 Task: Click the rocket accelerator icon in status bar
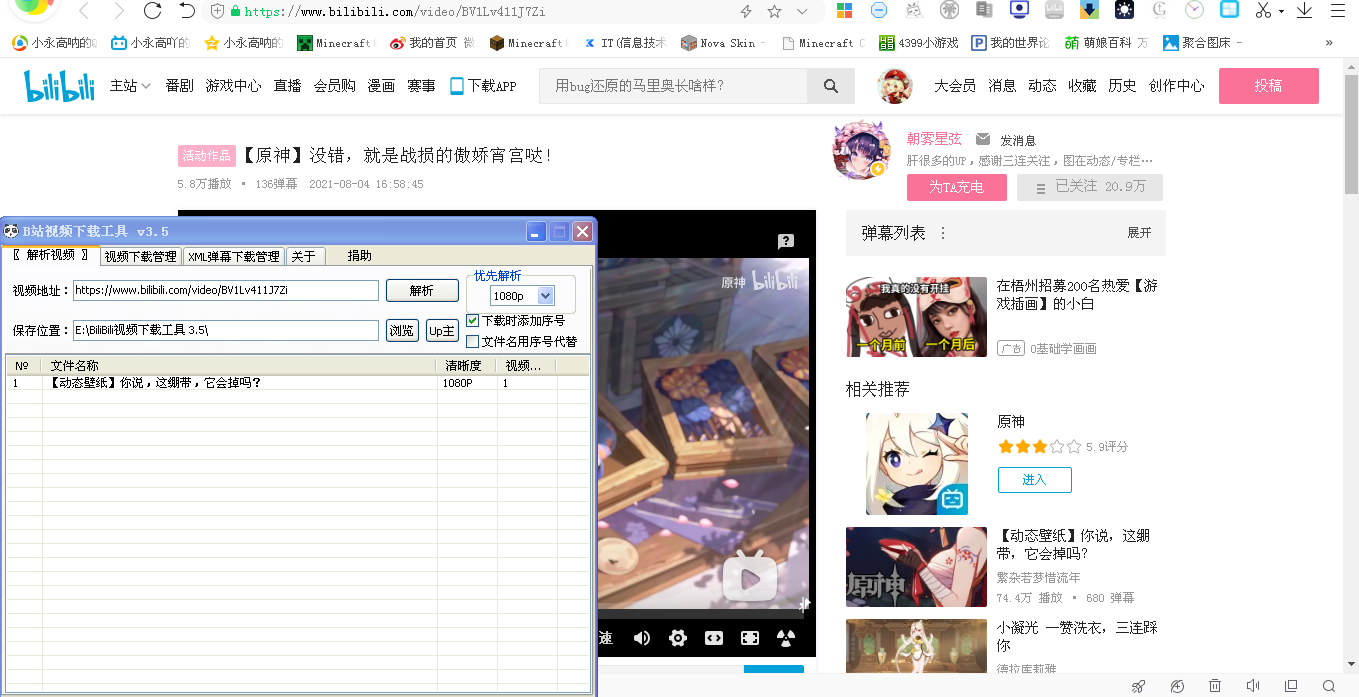tap(1138, 686)
